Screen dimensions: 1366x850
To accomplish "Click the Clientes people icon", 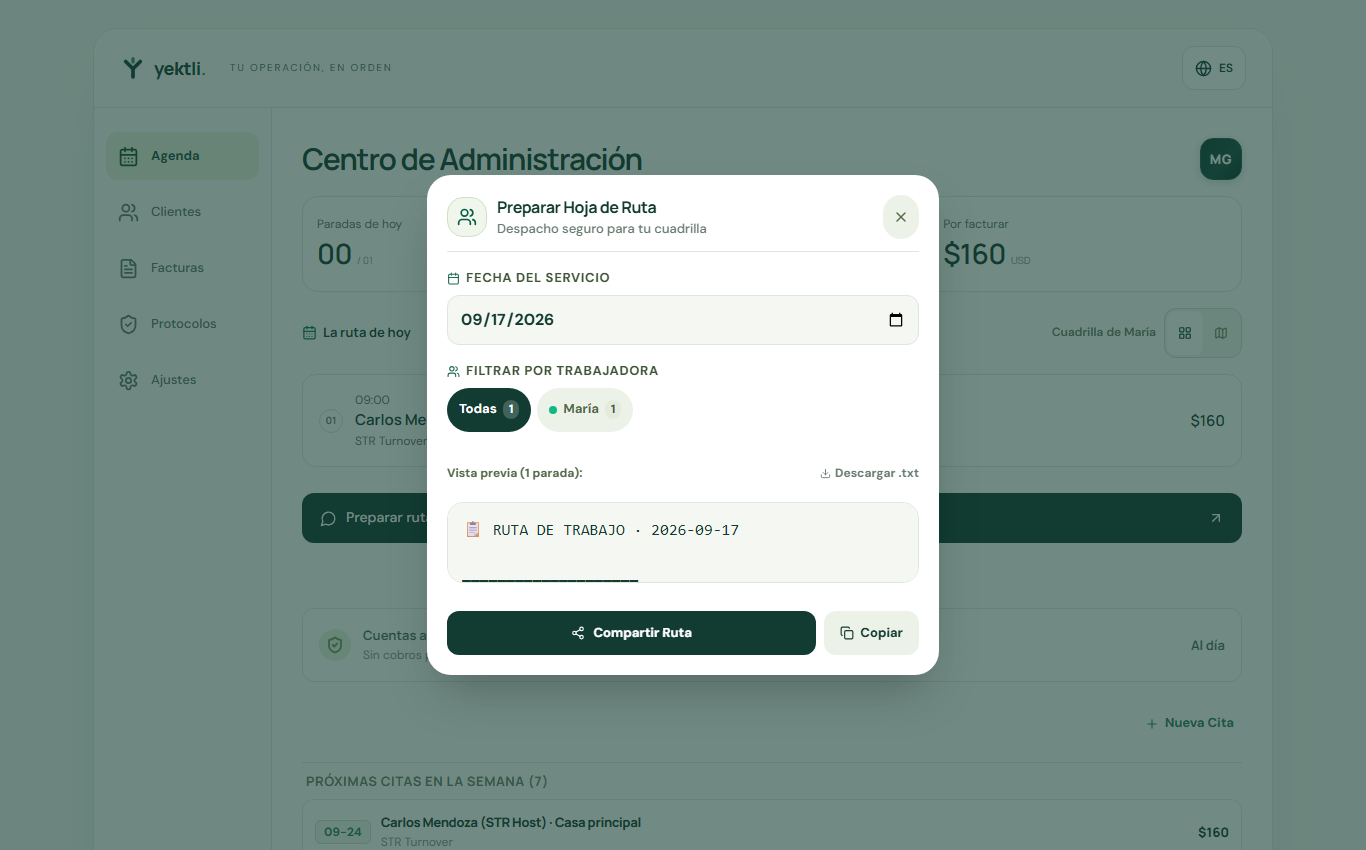I will [x=128, y=212].
